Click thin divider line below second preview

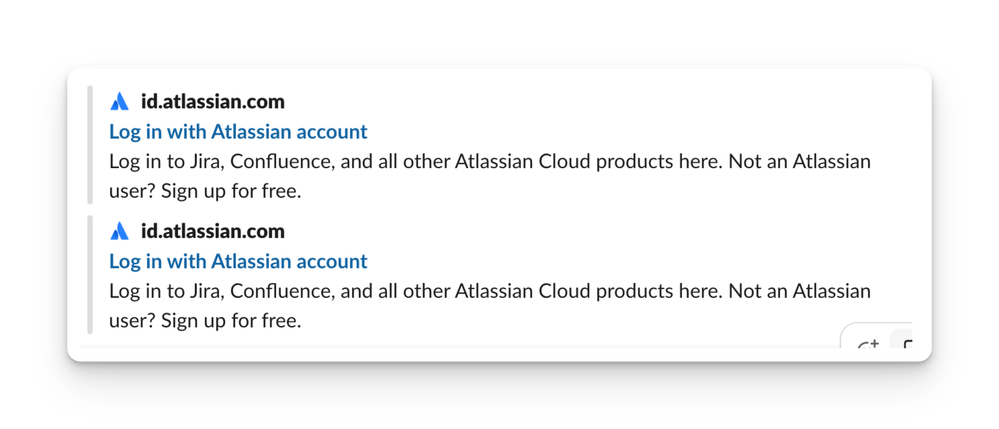click(459, 347)
